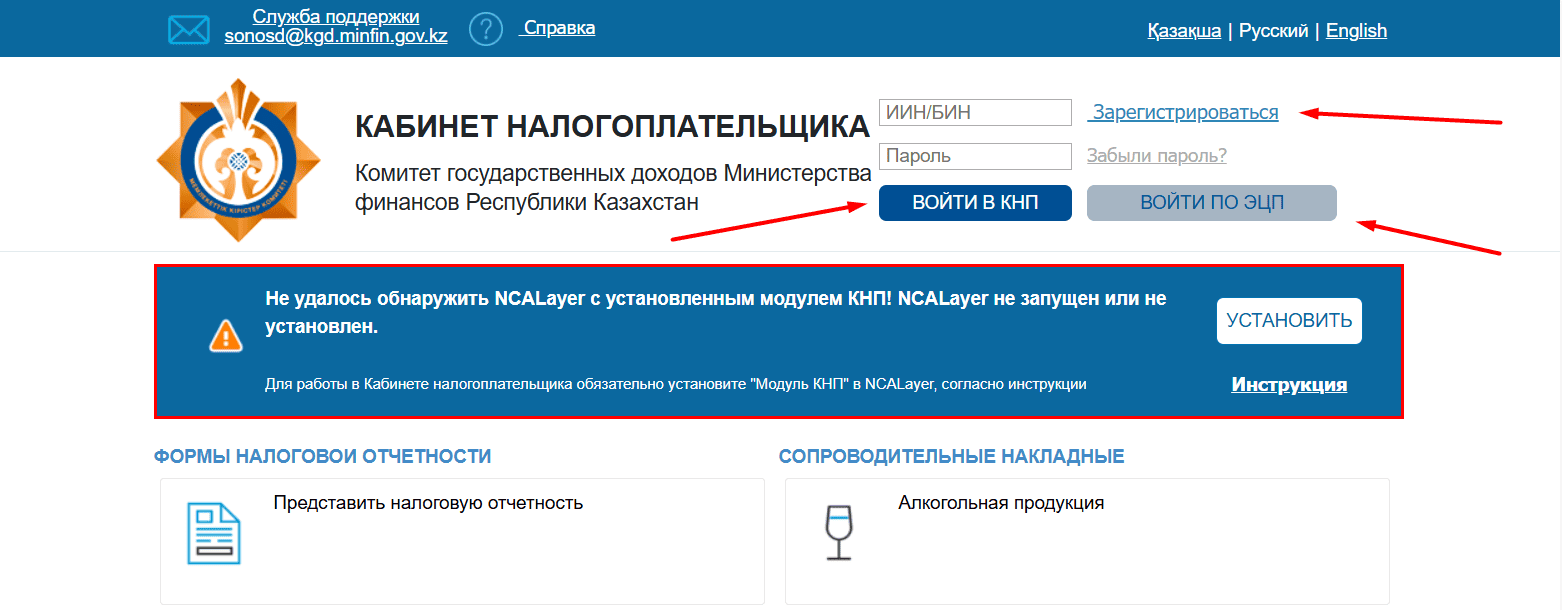Open the Справка page
Image resolution: width=1562 pixels, height=610 pixels.
[x=557, y=27]
